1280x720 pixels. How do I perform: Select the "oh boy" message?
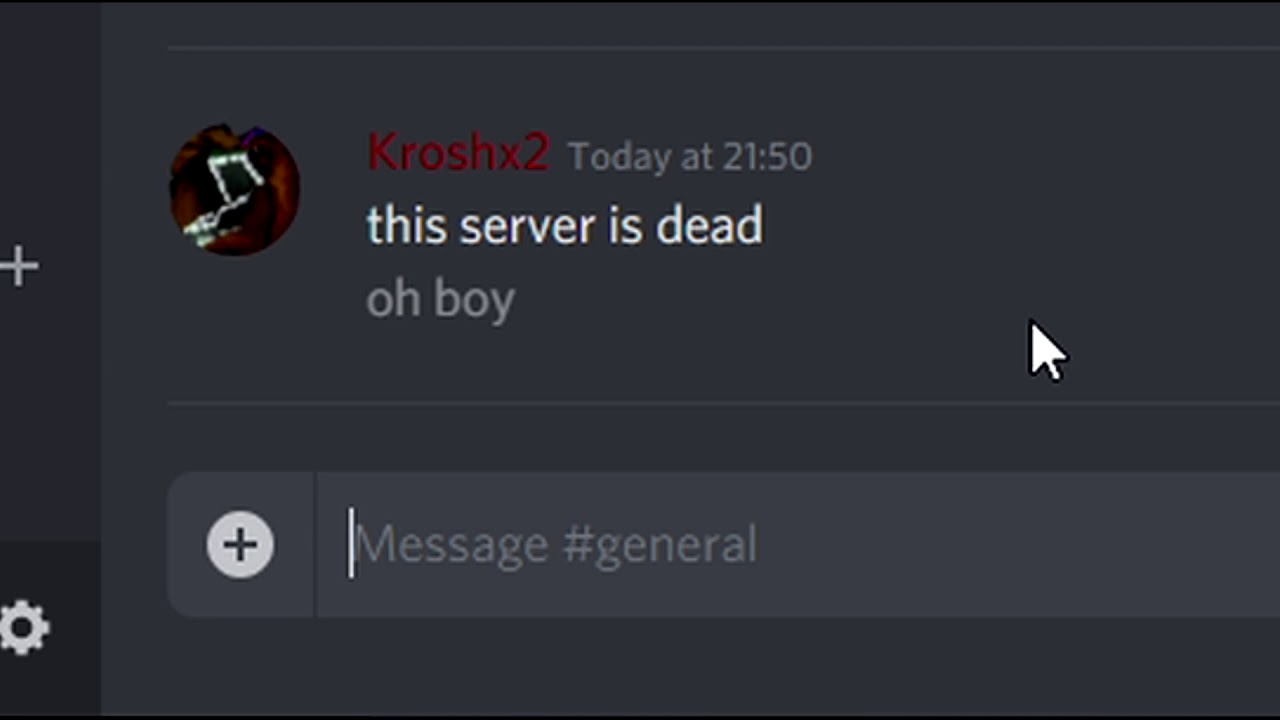[x=440, y=300]
